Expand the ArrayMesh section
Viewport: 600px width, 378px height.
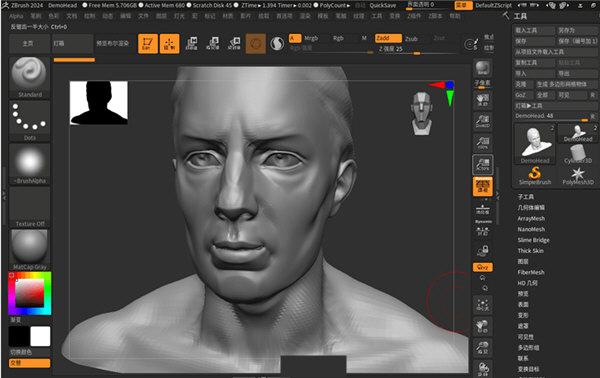[x=531, y=218]
